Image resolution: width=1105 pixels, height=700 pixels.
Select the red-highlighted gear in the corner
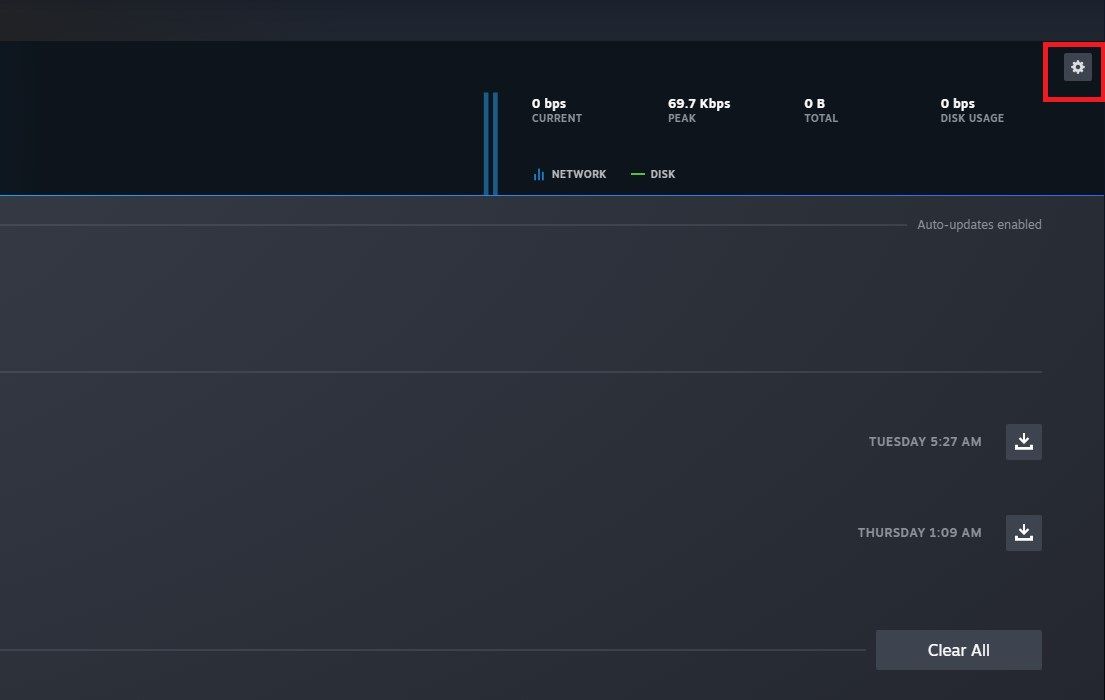point(1076,66)
